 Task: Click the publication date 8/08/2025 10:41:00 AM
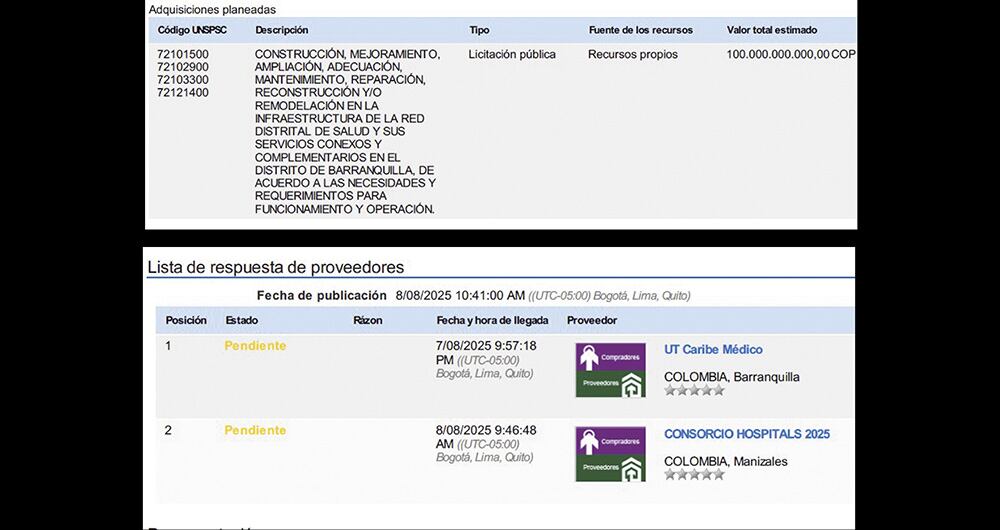460,295
